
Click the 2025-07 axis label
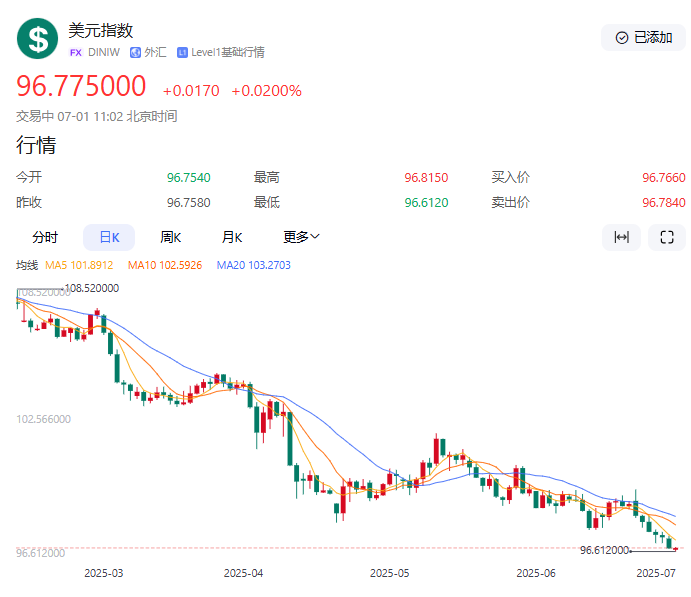[x=656, y=573]
